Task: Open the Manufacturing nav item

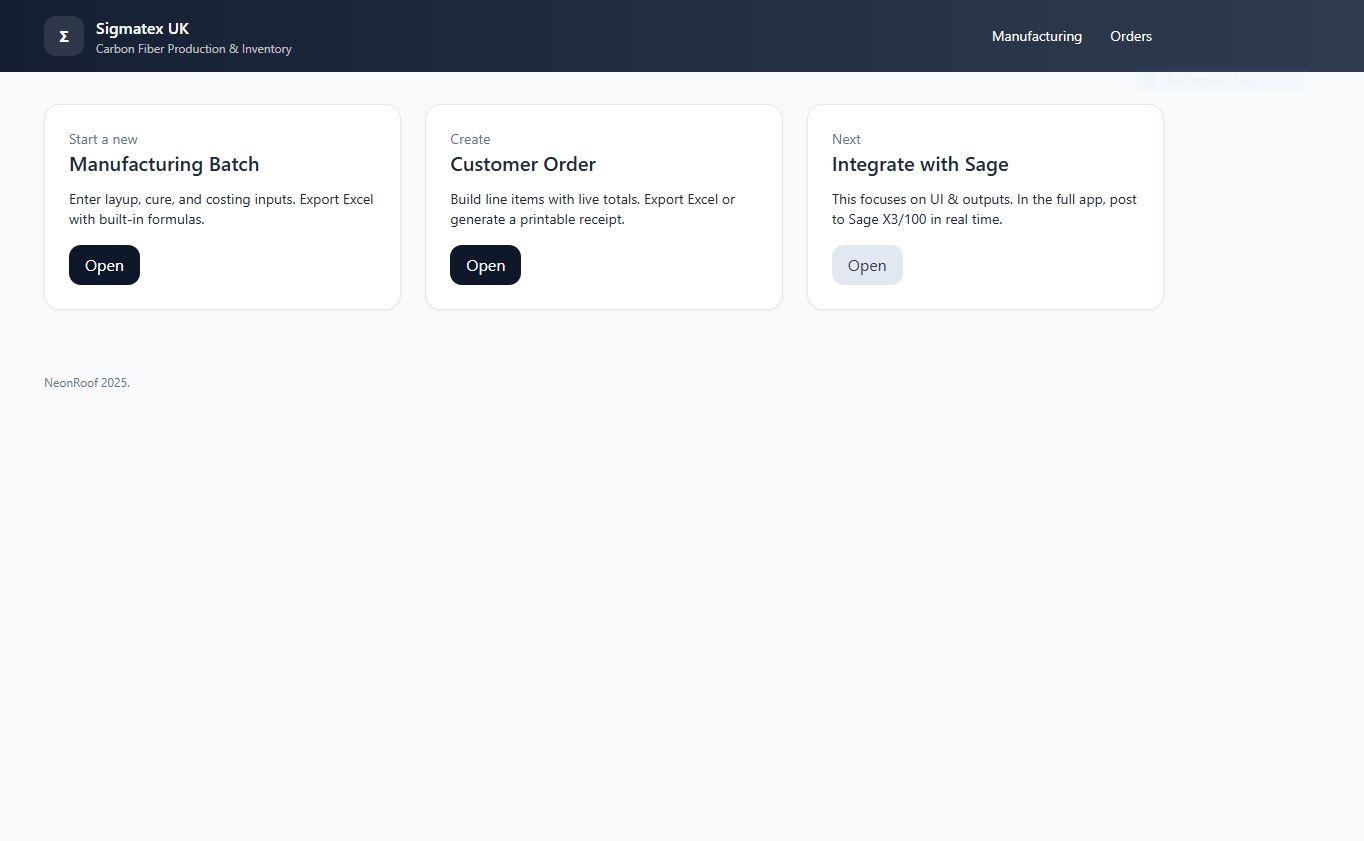Action: [1036, 36]
